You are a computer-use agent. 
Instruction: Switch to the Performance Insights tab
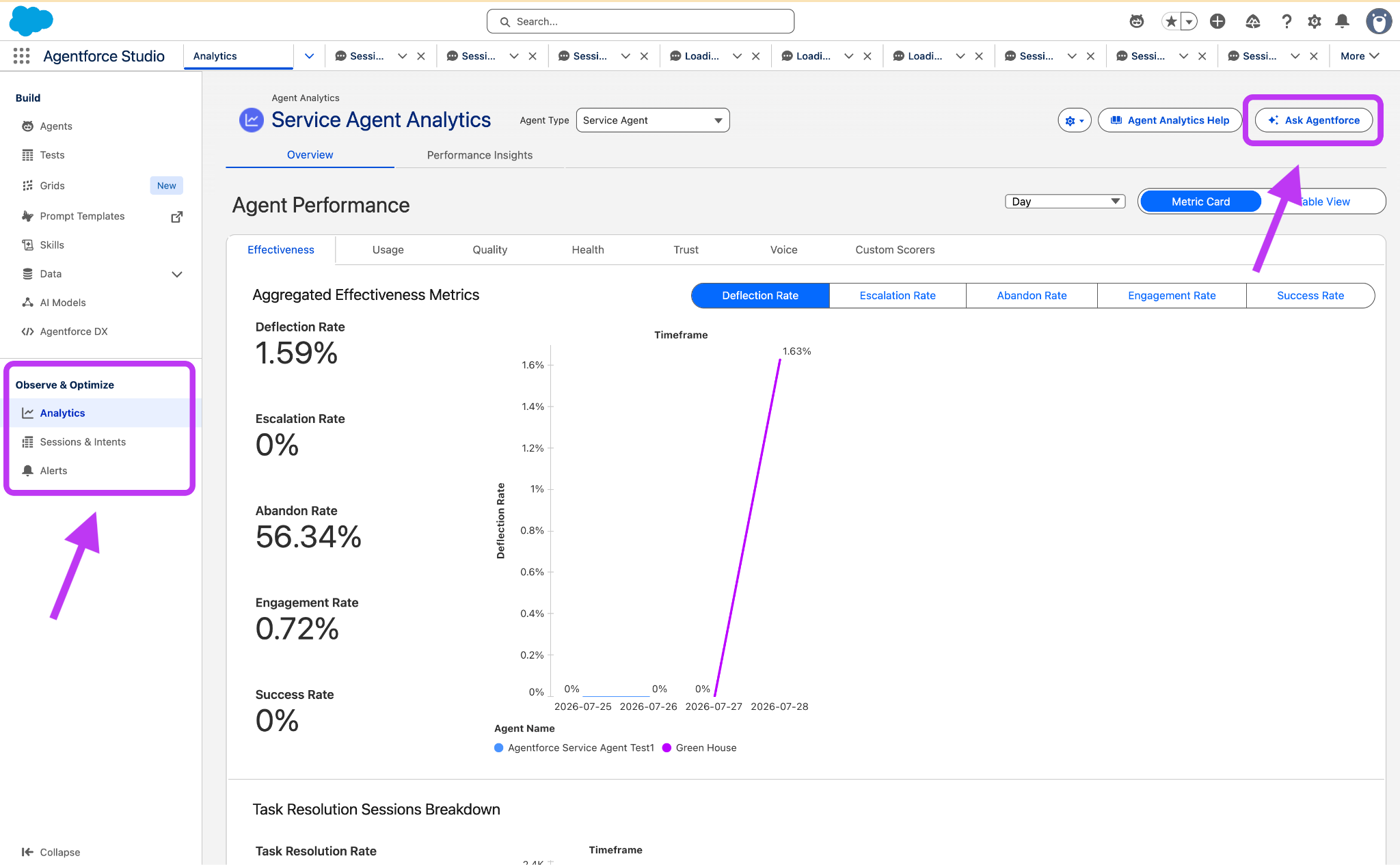tap(480, 155)
